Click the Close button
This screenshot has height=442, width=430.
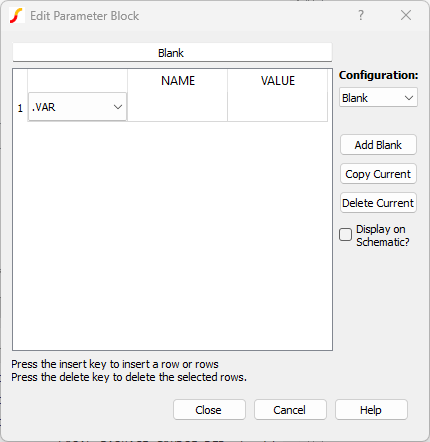pyautogui.click(x=209, y=410)
